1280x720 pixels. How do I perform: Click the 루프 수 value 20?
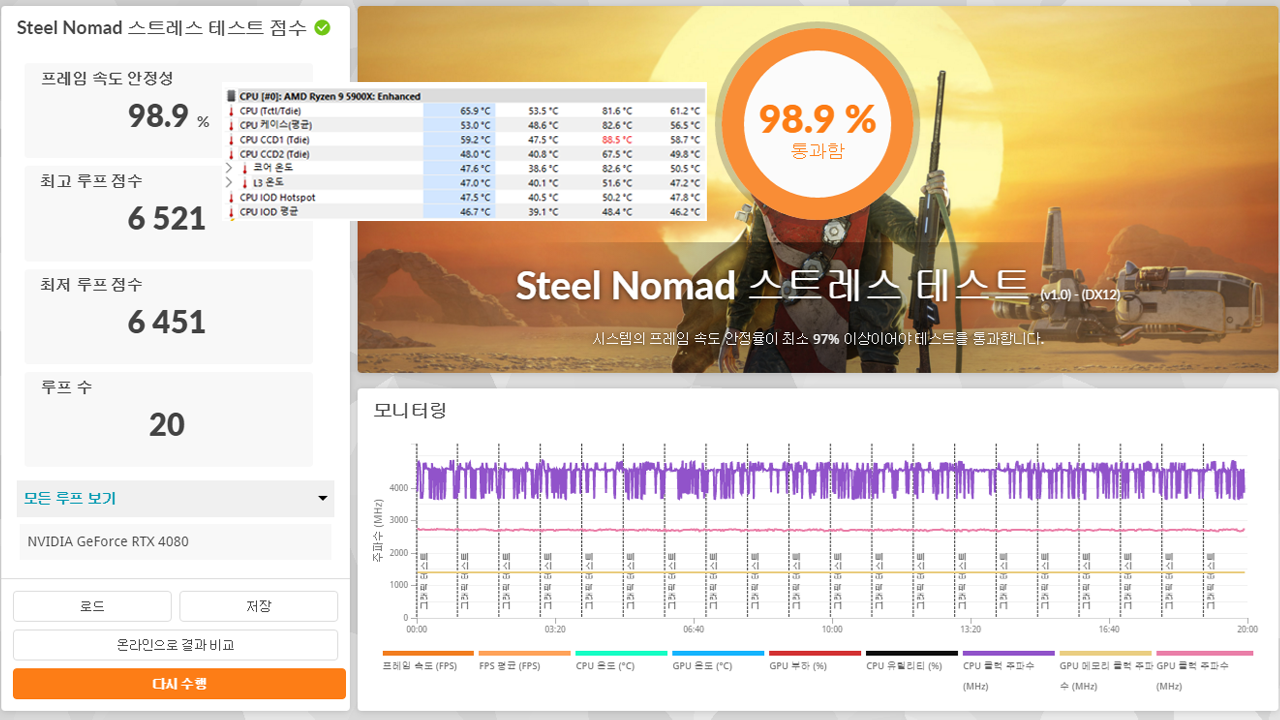click(167, 425)
